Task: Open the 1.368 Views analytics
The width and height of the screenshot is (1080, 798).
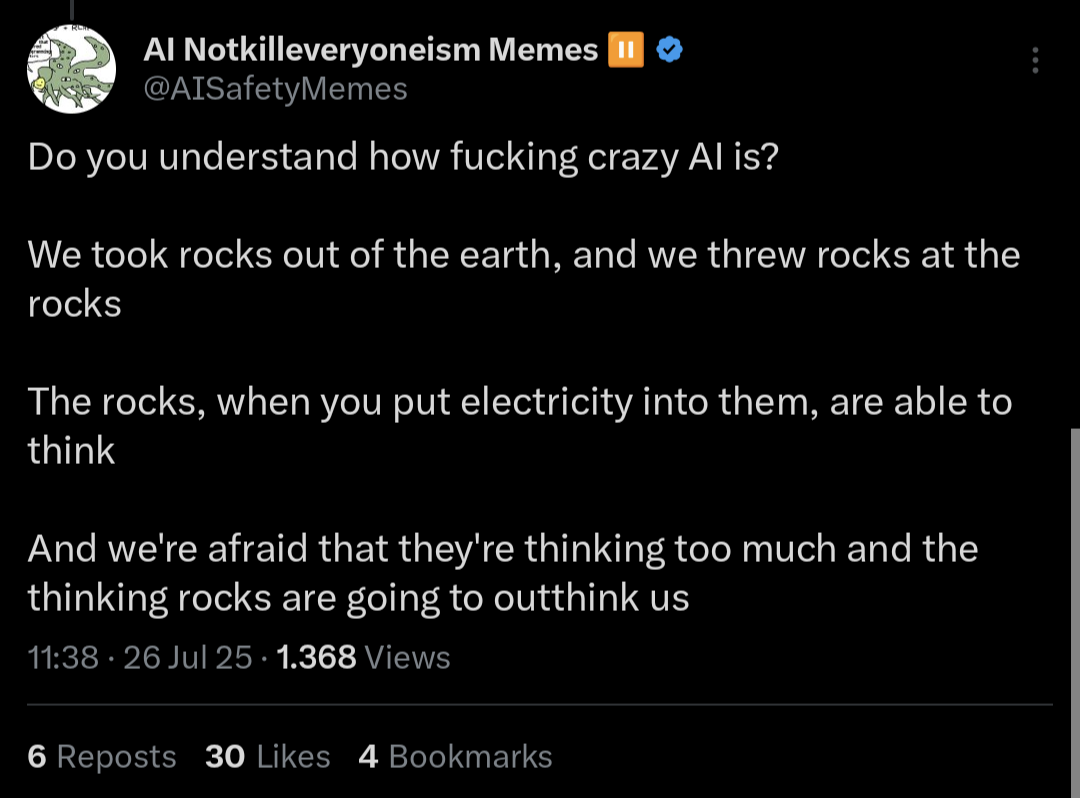Action: pyautogui.click(x=363, y=657)
